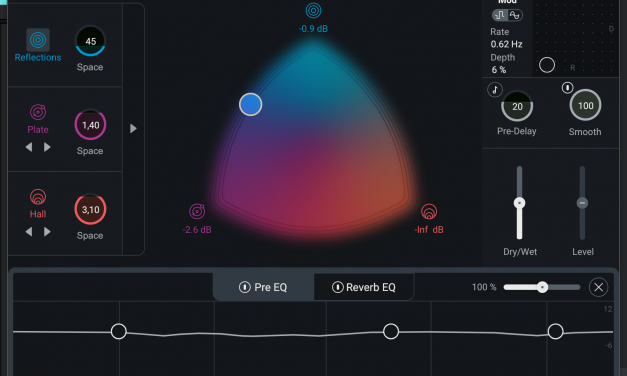Screen dimensions: 627x376
Task: Select the rightmost EQ node
Action: click(555, 332)
